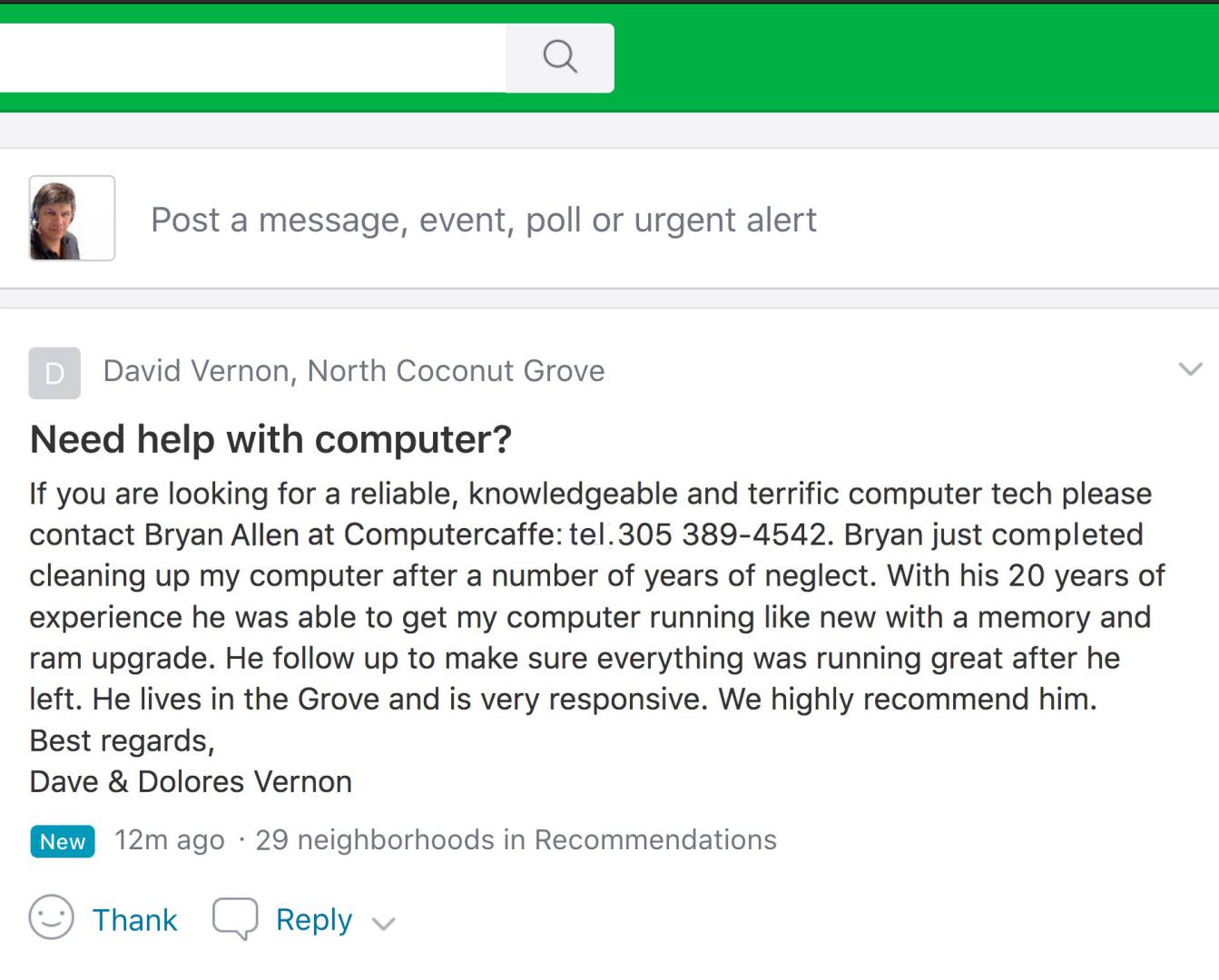Screen dimensions: 1219x980
Task: Click the 'Post a message, event, poll' box
Action: [484, 220]
